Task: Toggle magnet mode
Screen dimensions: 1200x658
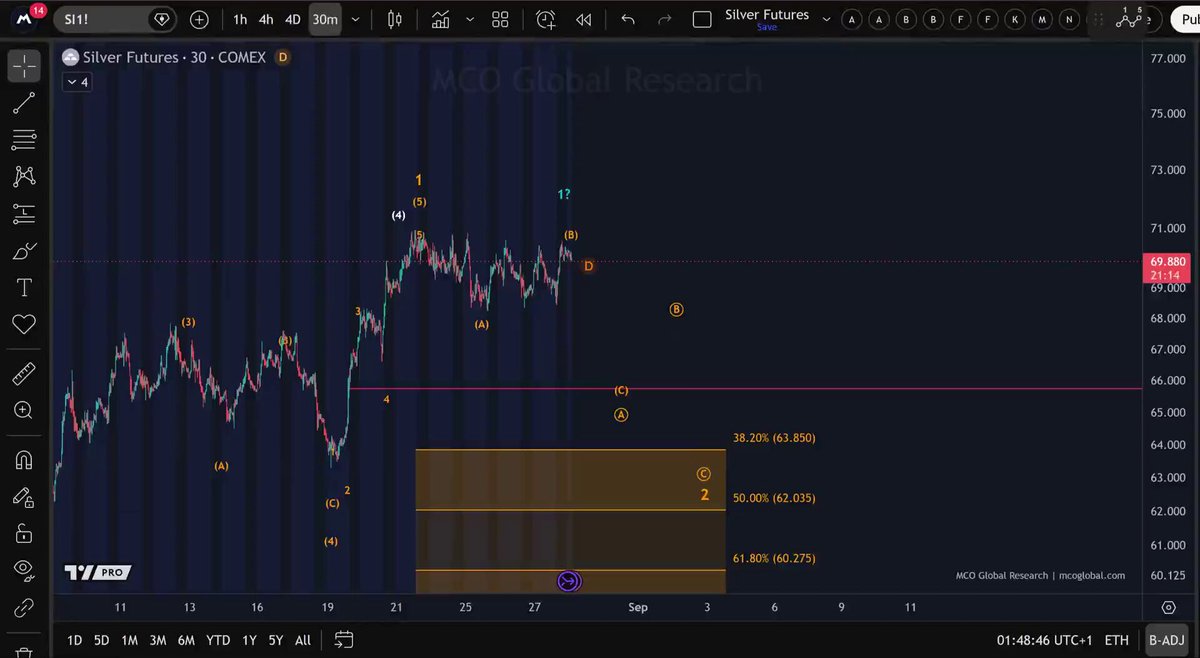Action: (24, 460)
